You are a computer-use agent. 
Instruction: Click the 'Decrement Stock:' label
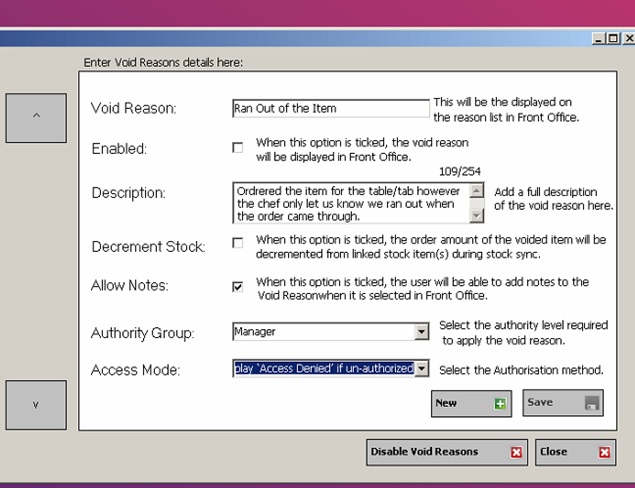[148, 246]
